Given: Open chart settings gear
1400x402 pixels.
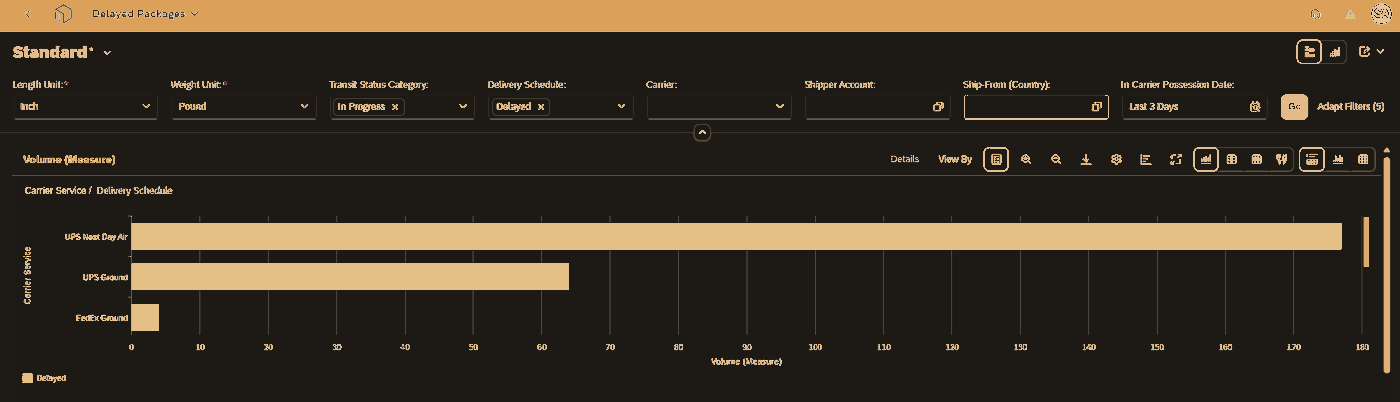Looking at the screenshot, I should pos(1116,159).
